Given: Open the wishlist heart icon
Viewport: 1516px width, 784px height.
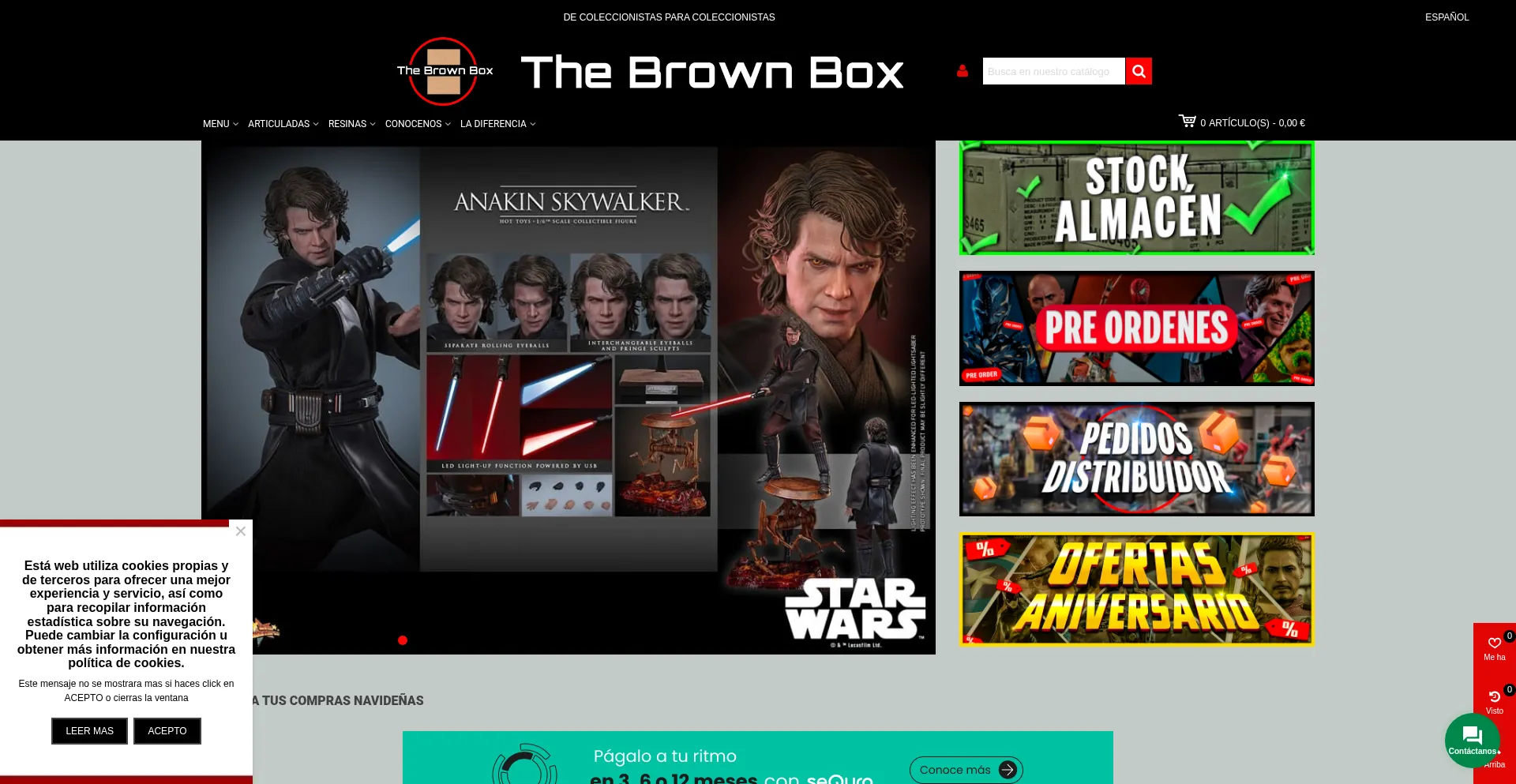Looking at the screenshot, I should (1494, 643).
